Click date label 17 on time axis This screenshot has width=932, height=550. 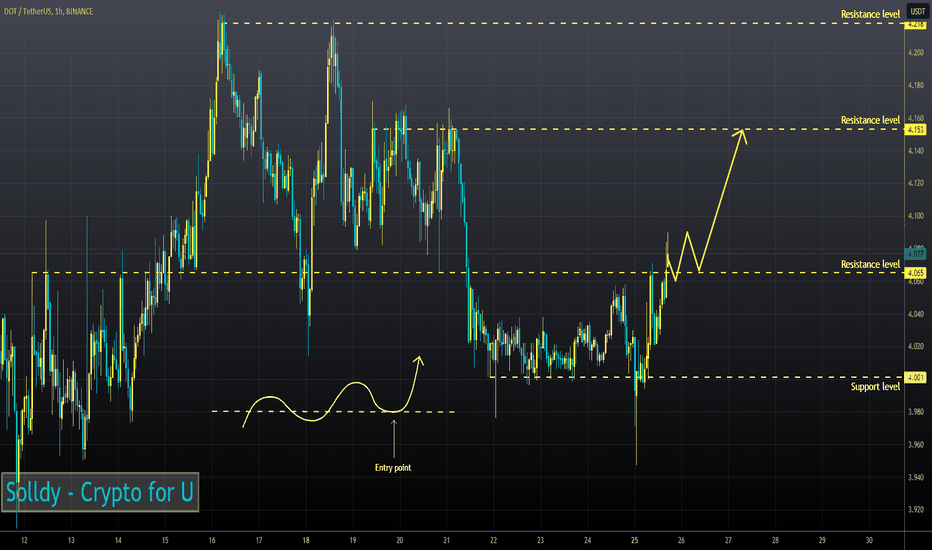(259, 540)
